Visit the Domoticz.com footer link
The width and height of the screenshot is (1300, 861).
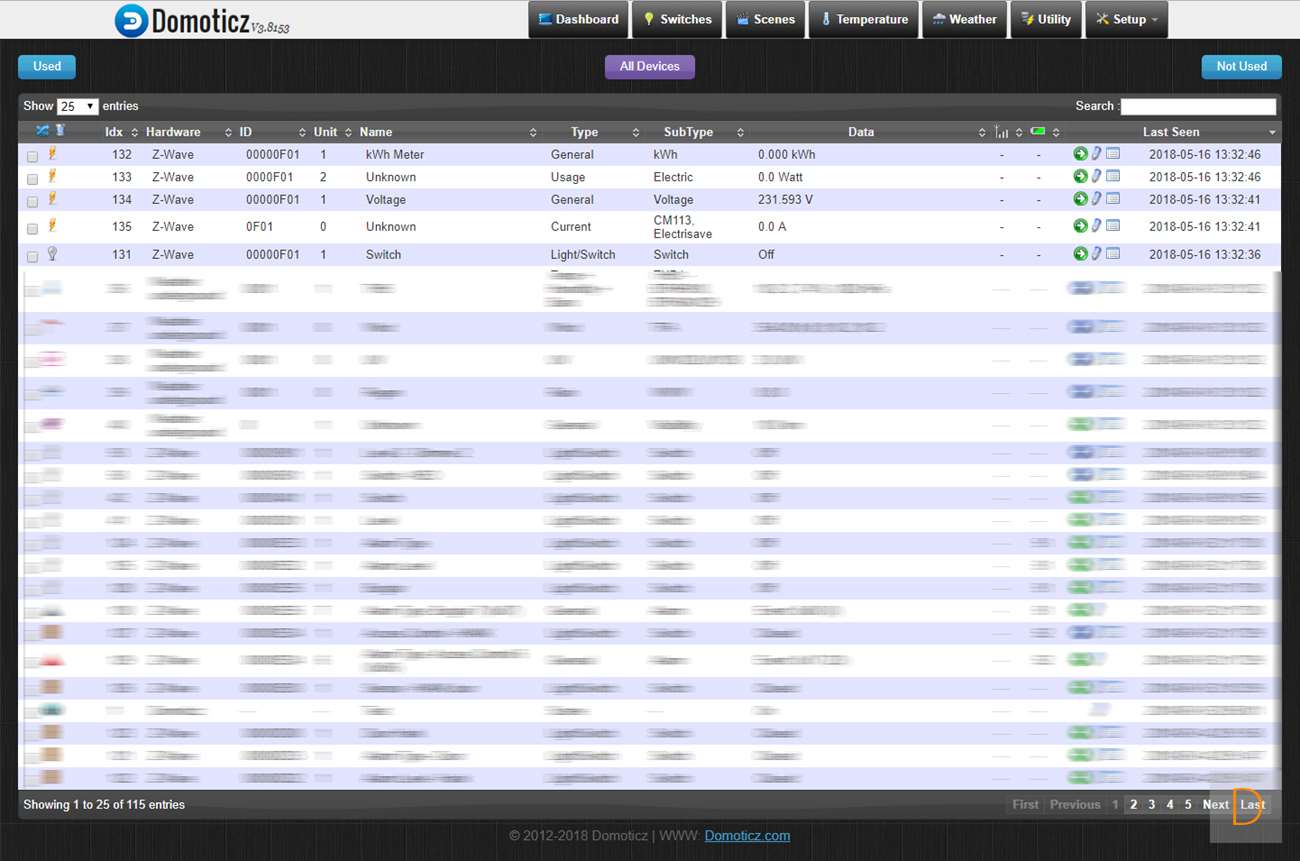(x=747, y=836)
